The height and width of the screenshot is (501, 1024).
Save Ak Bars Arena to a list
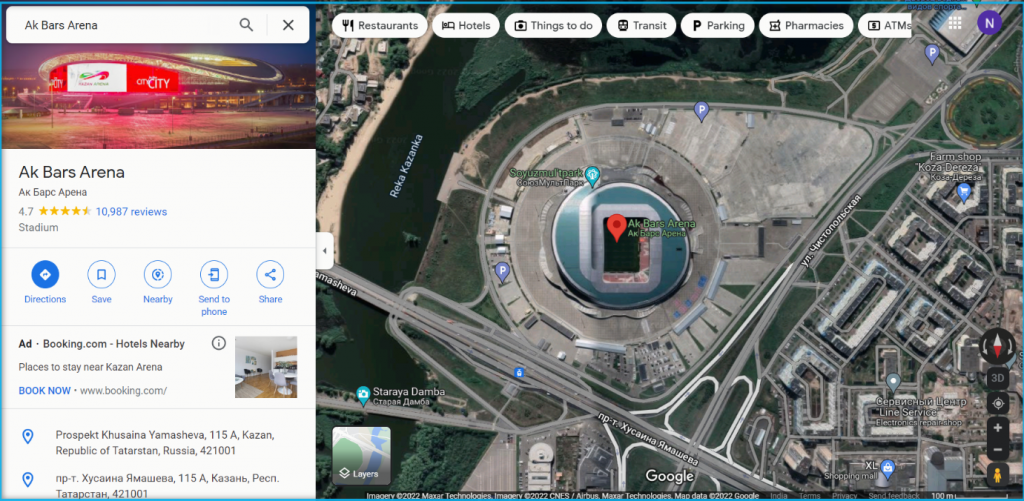coord(101,274)
